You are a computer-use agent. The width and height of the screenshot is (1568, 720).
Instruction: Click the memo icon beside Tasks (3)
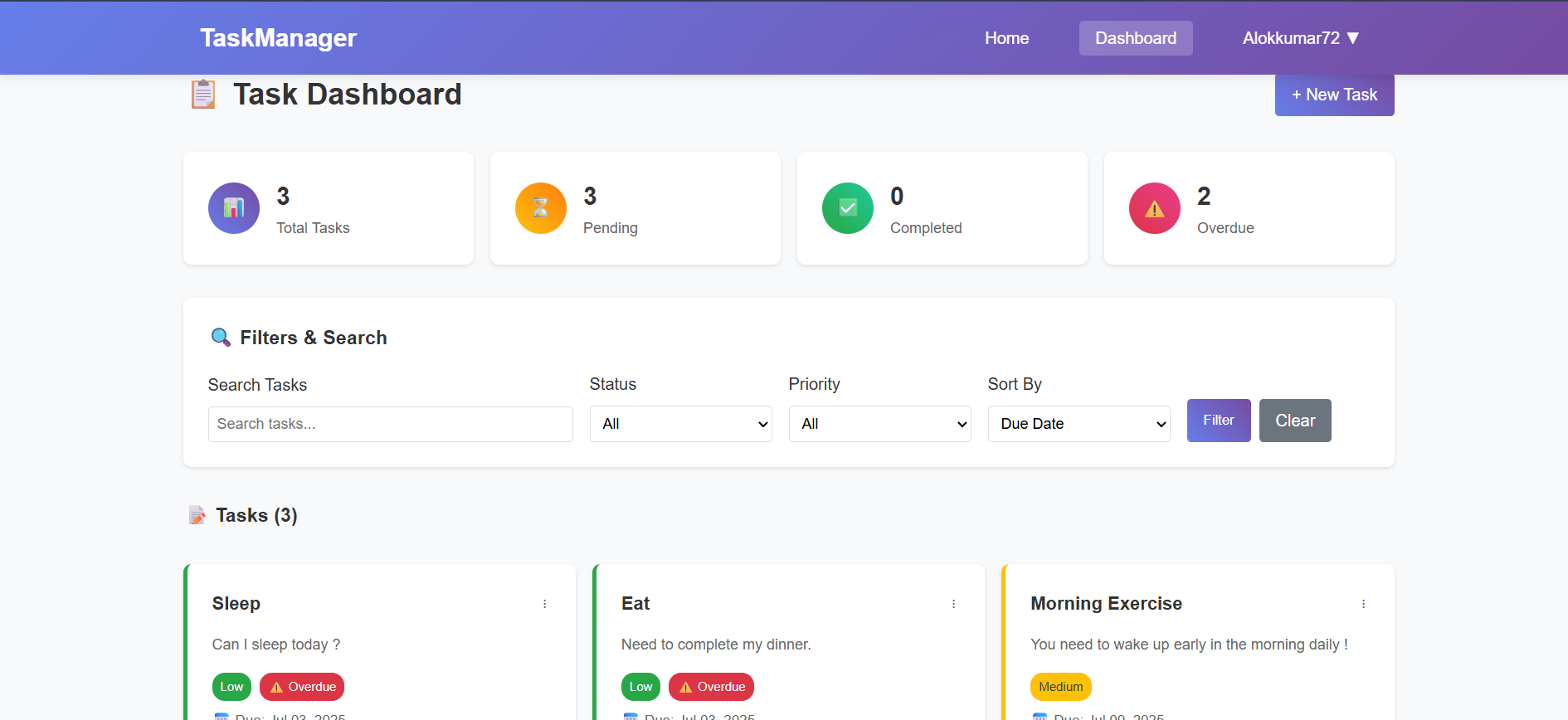tap(197, 516)
